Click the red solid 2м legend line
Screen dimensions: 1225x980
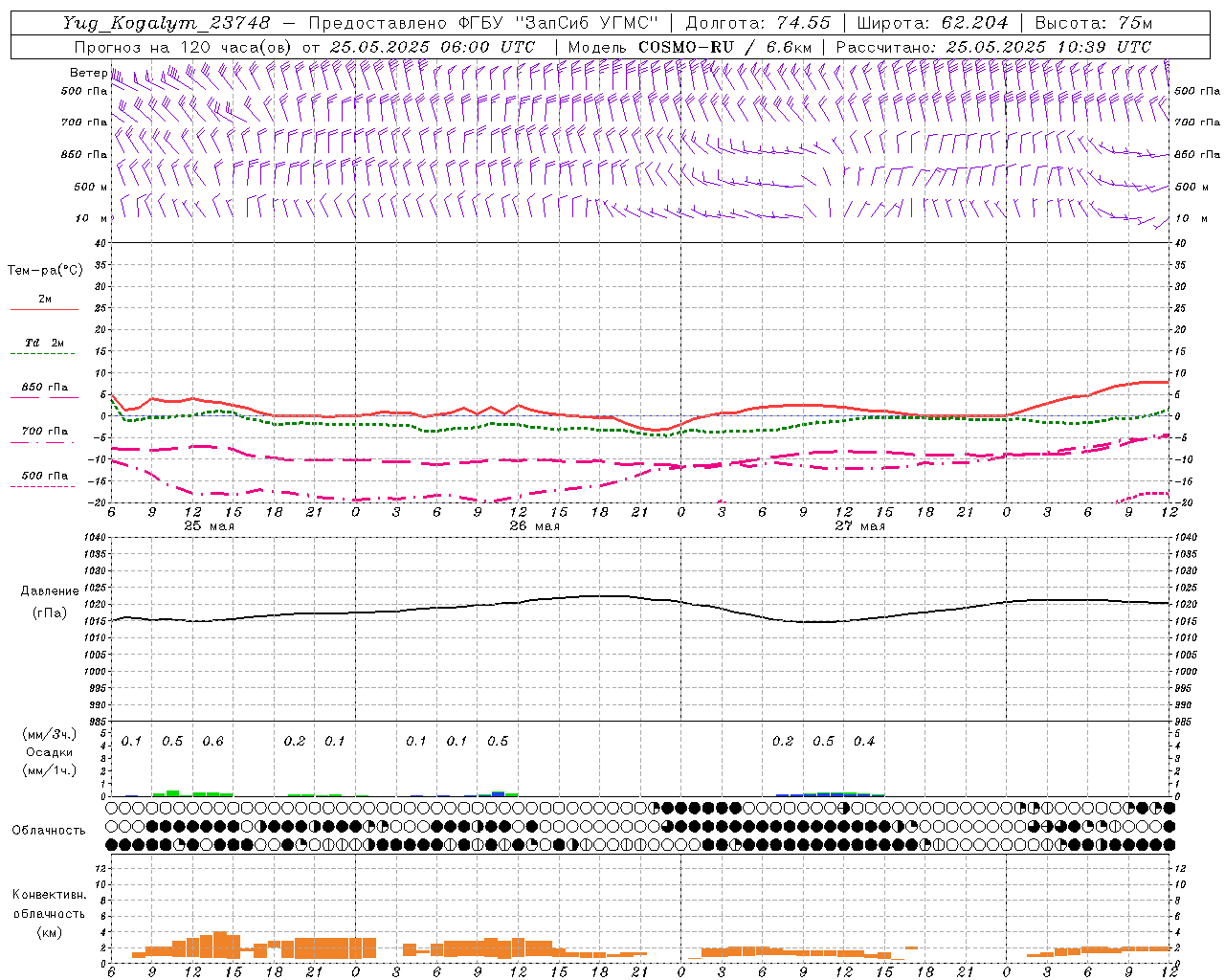point(44,309)
